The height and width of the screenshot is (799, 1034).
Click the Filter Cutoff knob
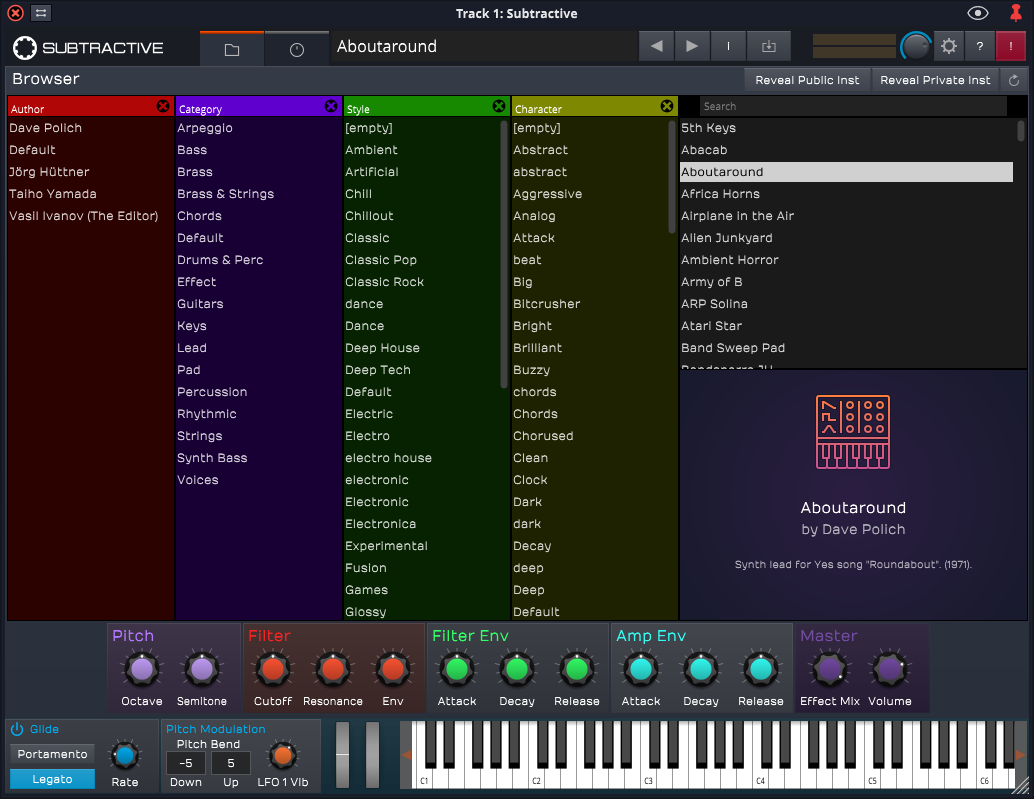pyautogui.click(x=273, y=669)
